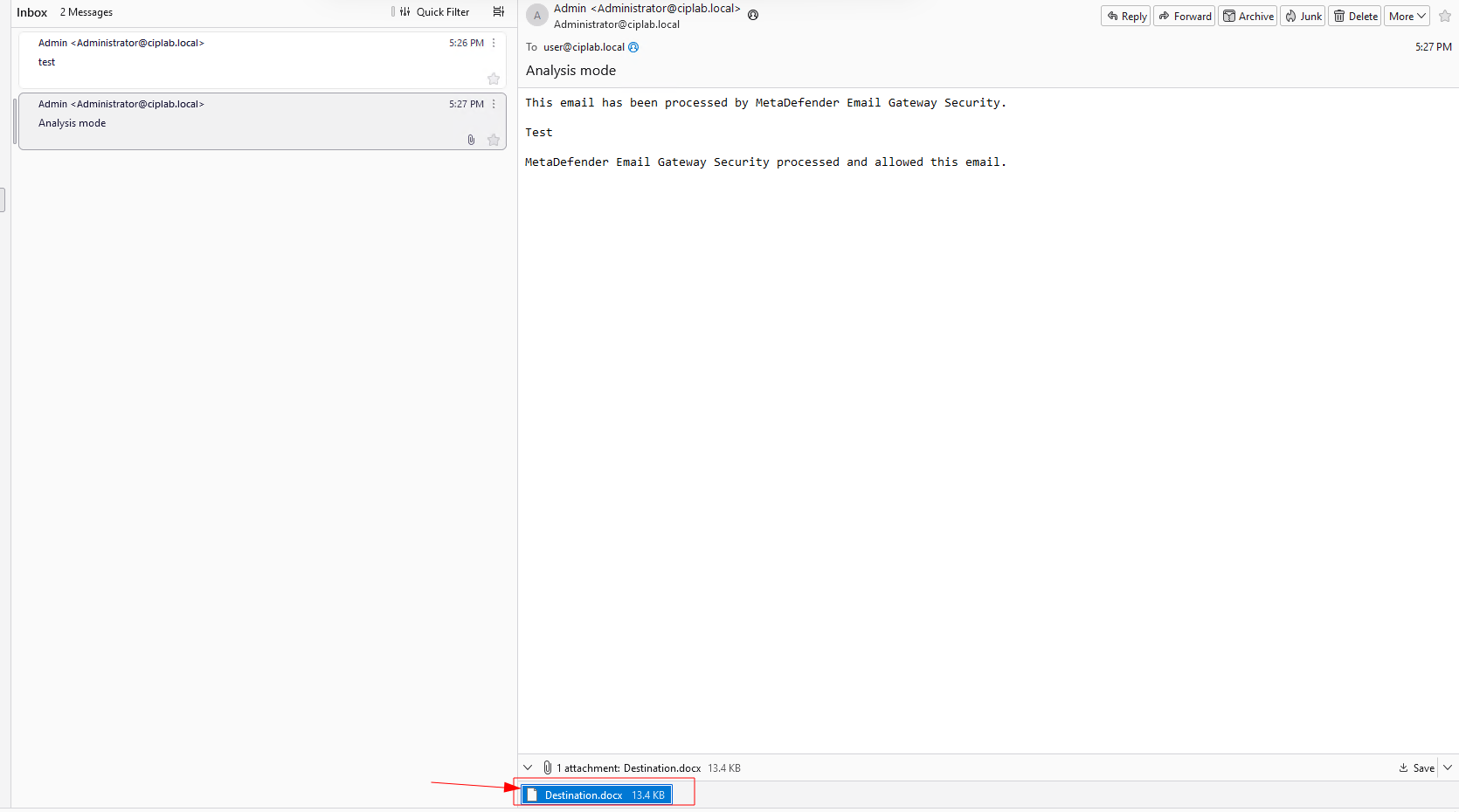
Task: Forward the email
Action: click(x=1185, y=16)
